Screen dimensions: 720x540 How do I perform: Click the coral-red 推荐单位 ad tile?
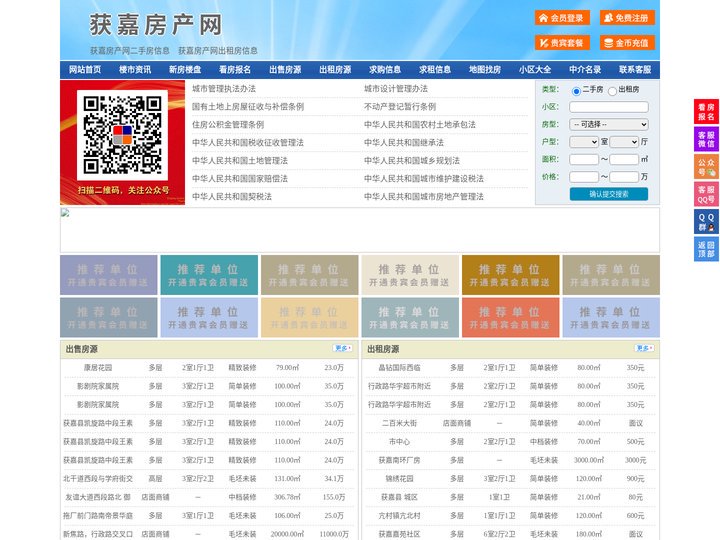point(511,318)
